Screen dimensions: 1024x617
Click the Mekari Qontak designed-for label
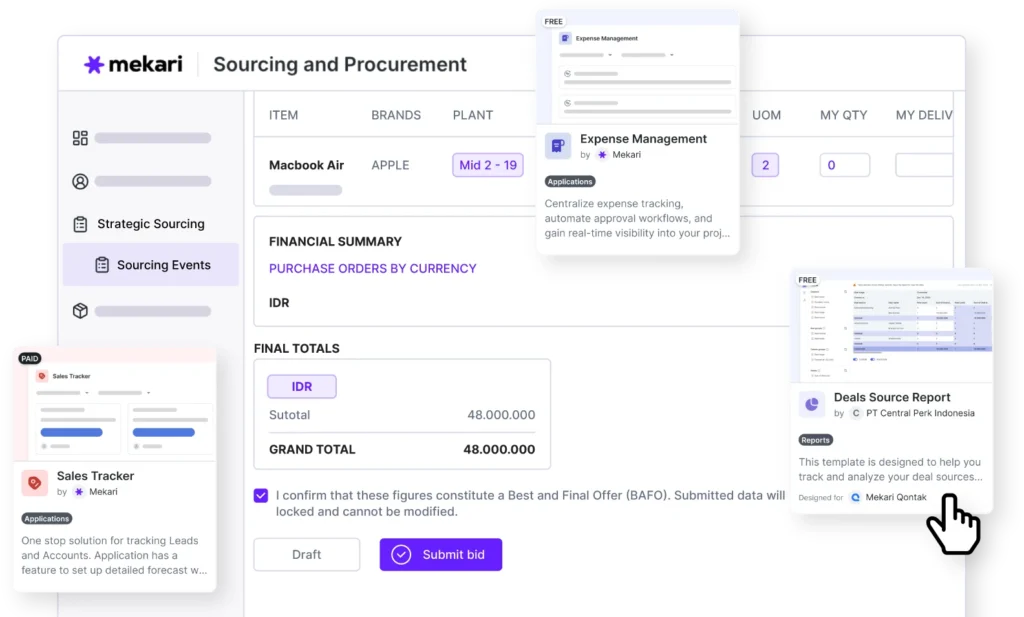click(x=896, y=498)
